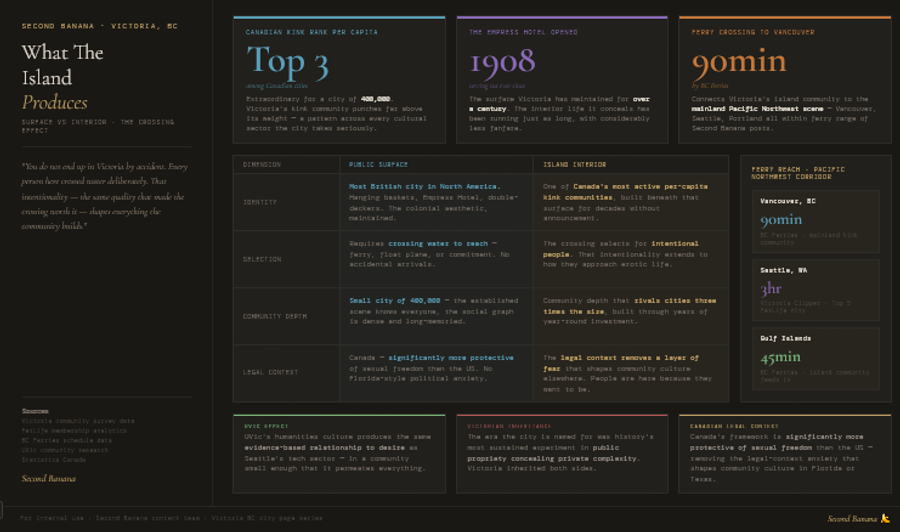Click the 'UVic Effect' card heading
Viewport: 900px width, 532px height.
click(266, 426)
